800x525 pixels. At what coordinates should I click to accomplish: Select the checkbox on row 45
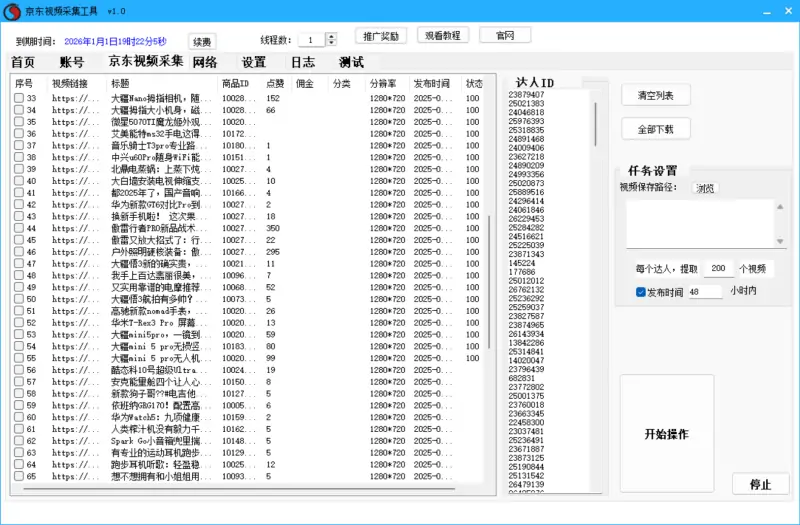click(x=18, y=240)
